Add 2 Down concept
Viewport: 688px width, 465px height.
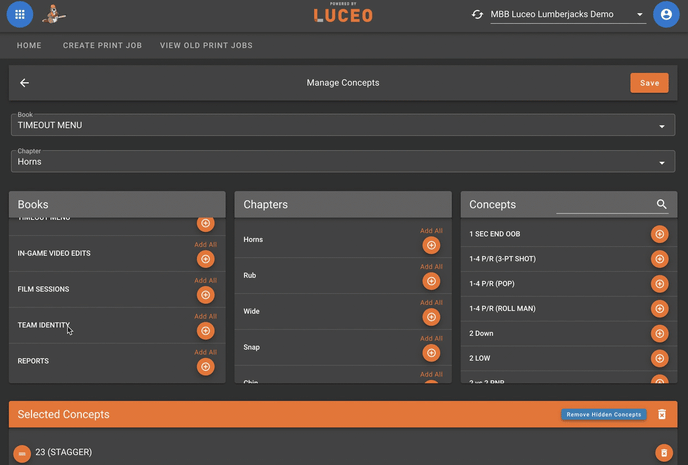tap(659, 334)
